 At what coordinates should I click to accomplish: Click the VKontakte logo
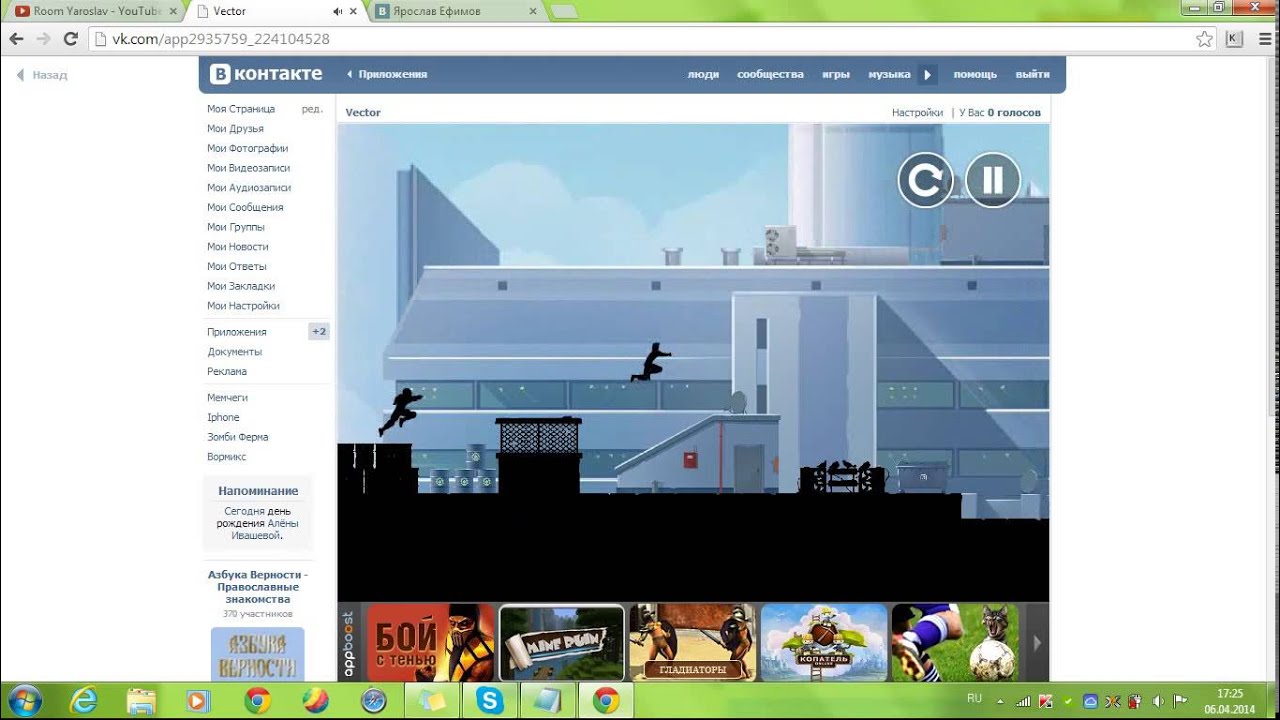coord(266,74)
